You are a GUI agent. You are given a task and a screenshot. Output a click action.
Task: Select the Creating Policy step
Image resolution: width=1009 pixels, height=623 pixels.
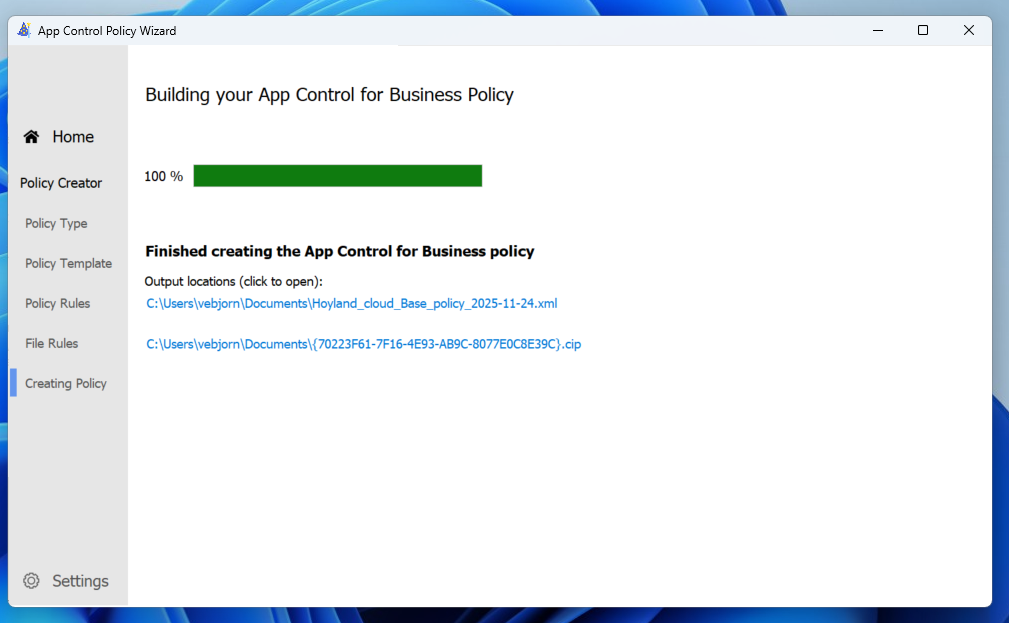click(66, 383)
